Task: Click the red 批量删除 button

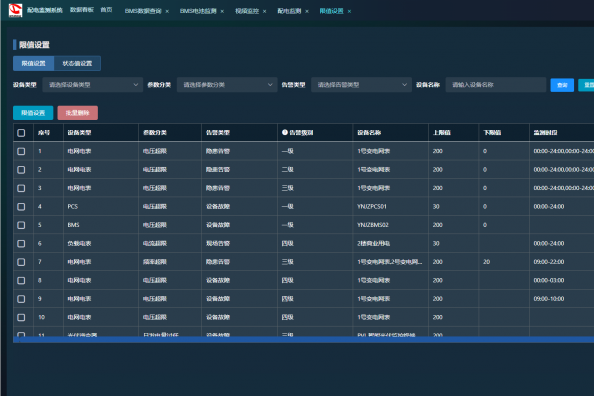Action: (x=78, y=113)
